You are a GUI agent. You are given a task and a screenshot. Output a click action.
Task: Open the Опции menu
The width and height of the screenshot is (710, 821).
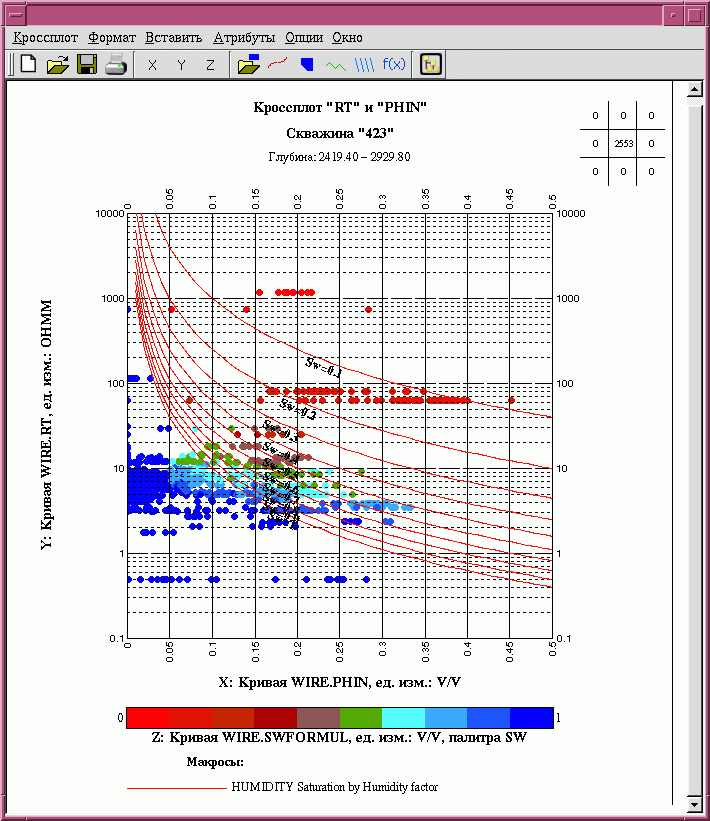click(x=304, y=38)
